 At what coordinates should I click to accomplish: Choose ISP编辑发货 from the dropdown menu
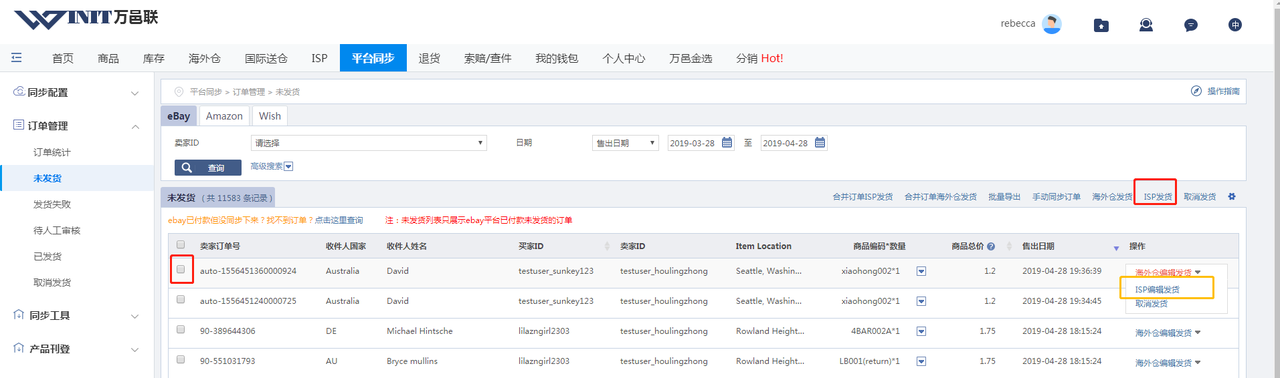(x=1157, y=289)
